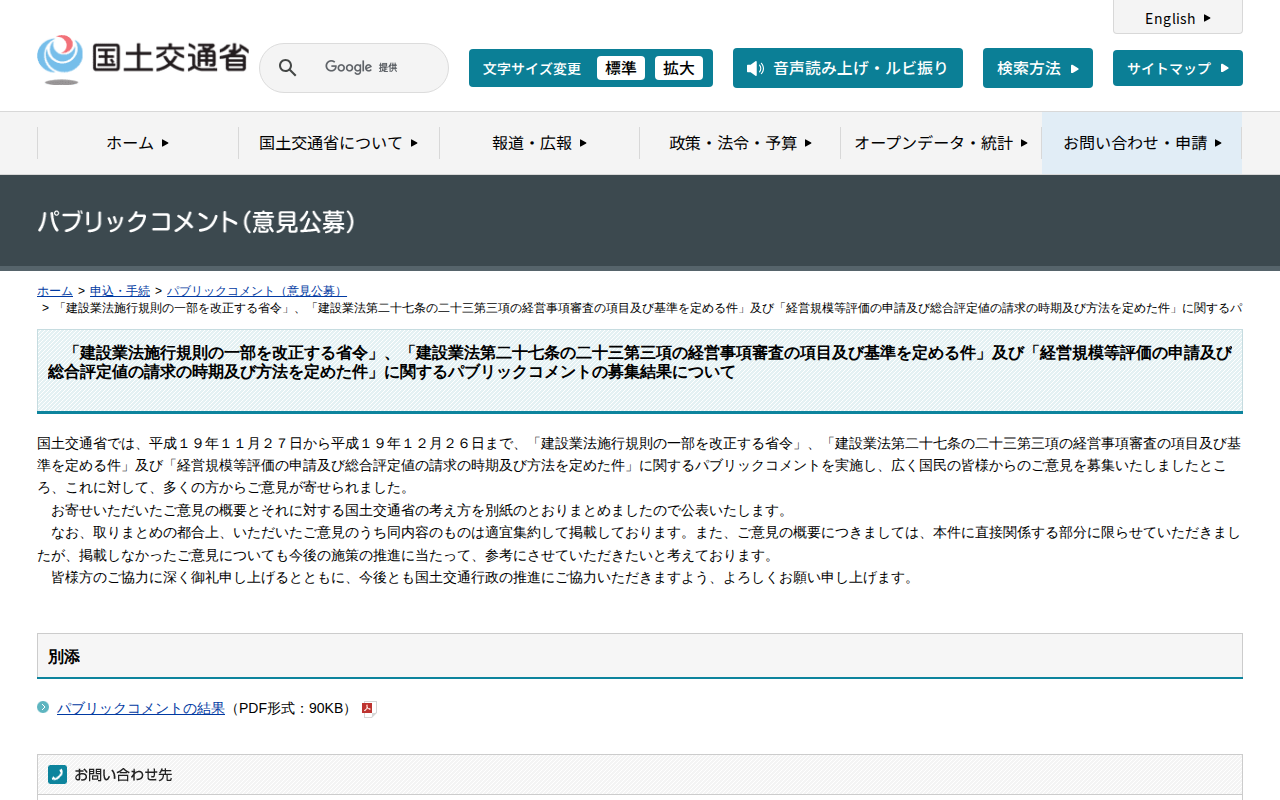Set text size to 標準
Image resolution: width=1280 pixels, height=800 pixels.
coord(621,68)
